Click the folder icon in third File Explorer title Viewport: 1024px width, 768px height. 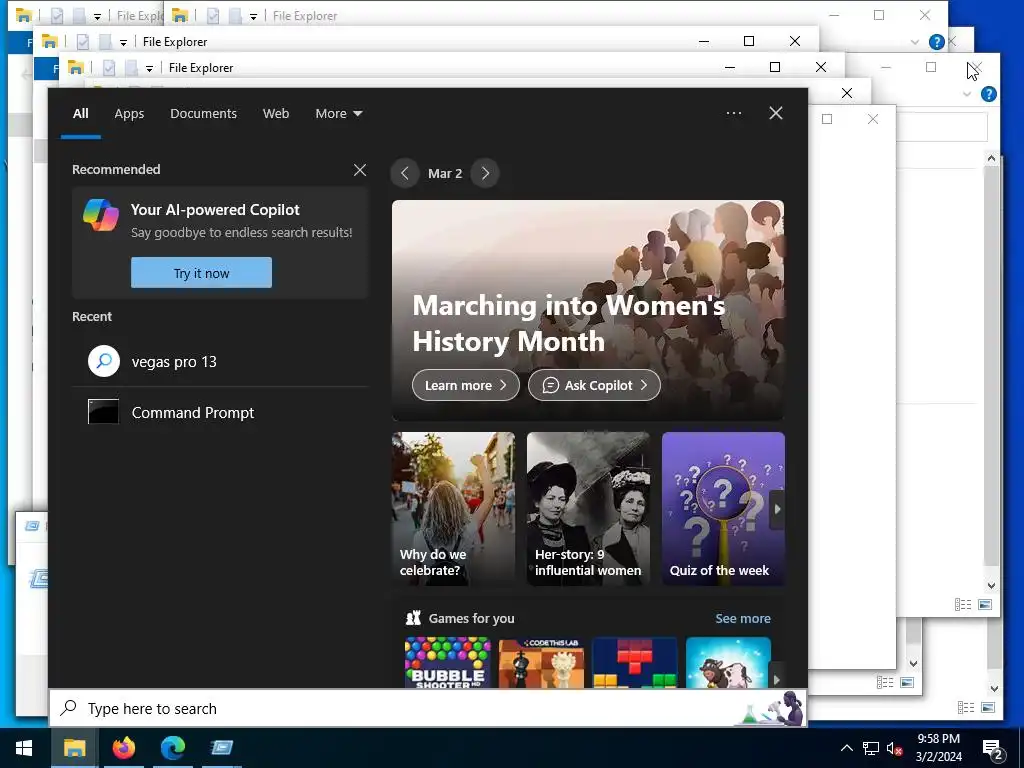pyautogui.click(x=75, y=67)
